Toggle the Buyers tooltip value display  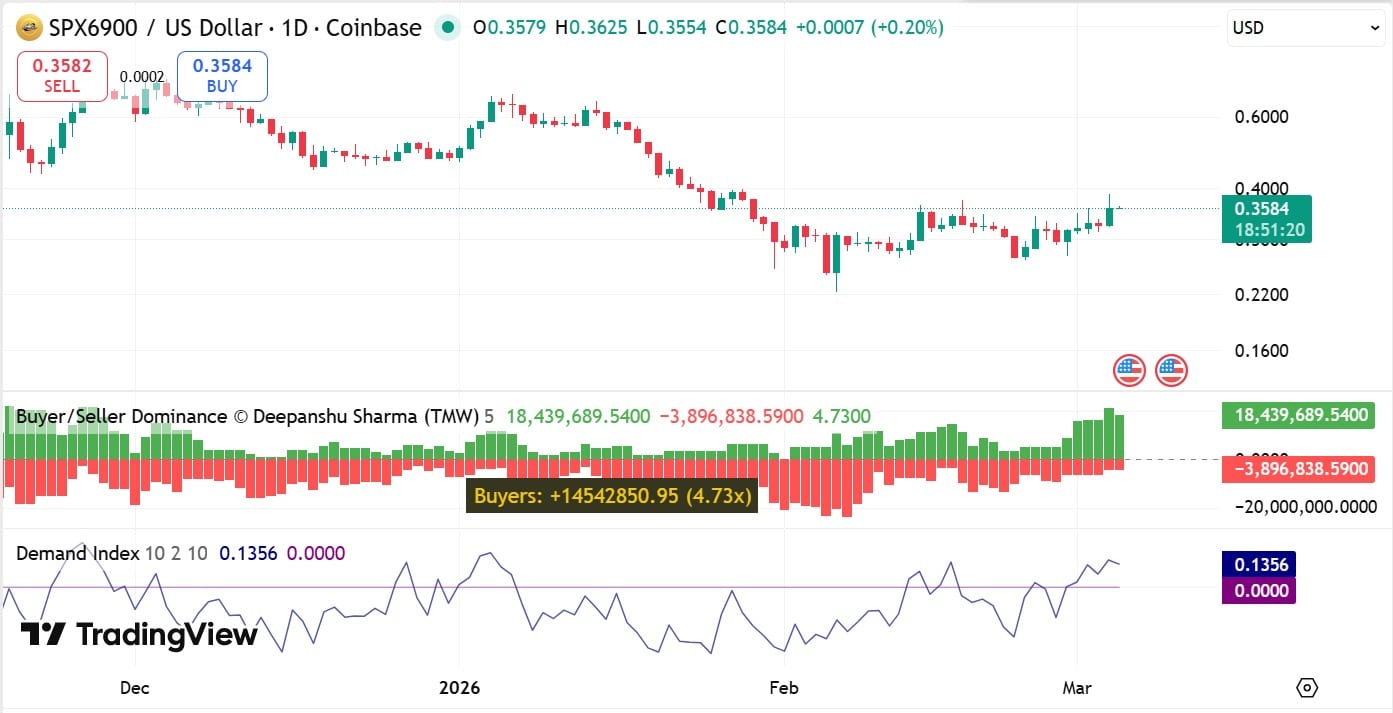[611, 495]
